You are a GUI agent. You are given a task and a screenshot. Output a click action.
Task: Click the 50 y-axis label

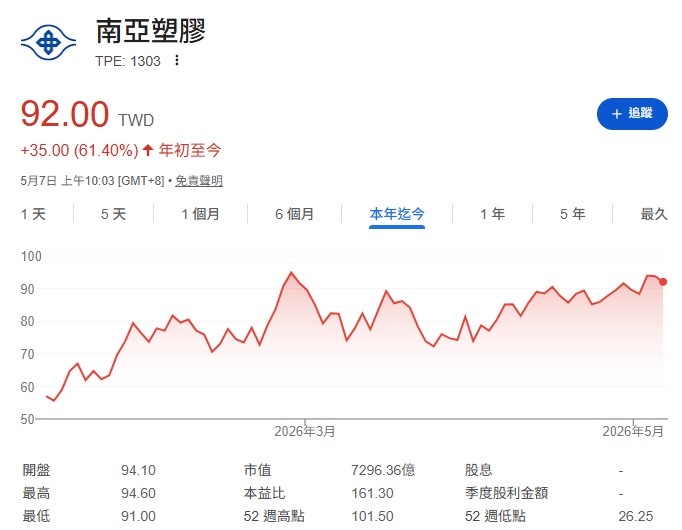[x=27, y=419]
